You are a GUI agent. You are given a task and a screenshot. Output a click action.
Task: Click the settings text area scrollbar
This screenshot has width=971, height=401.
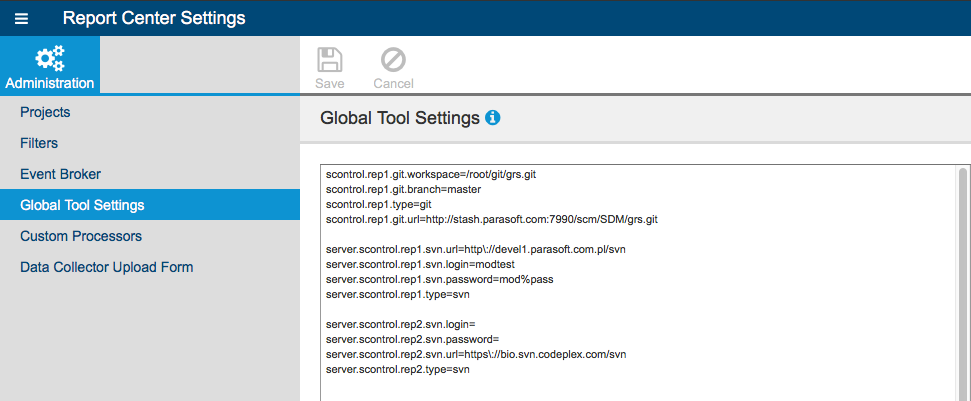[962, 282]
